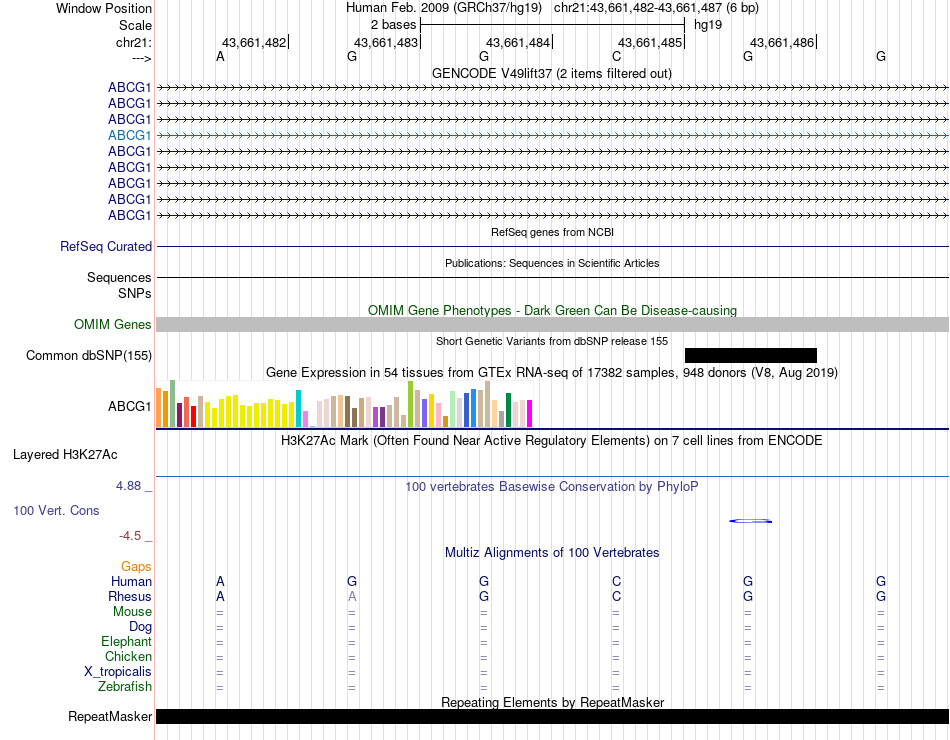Click the 100 Vert. Cons track label
Screen dimensions: 950x740
click(x=56, y=510)
